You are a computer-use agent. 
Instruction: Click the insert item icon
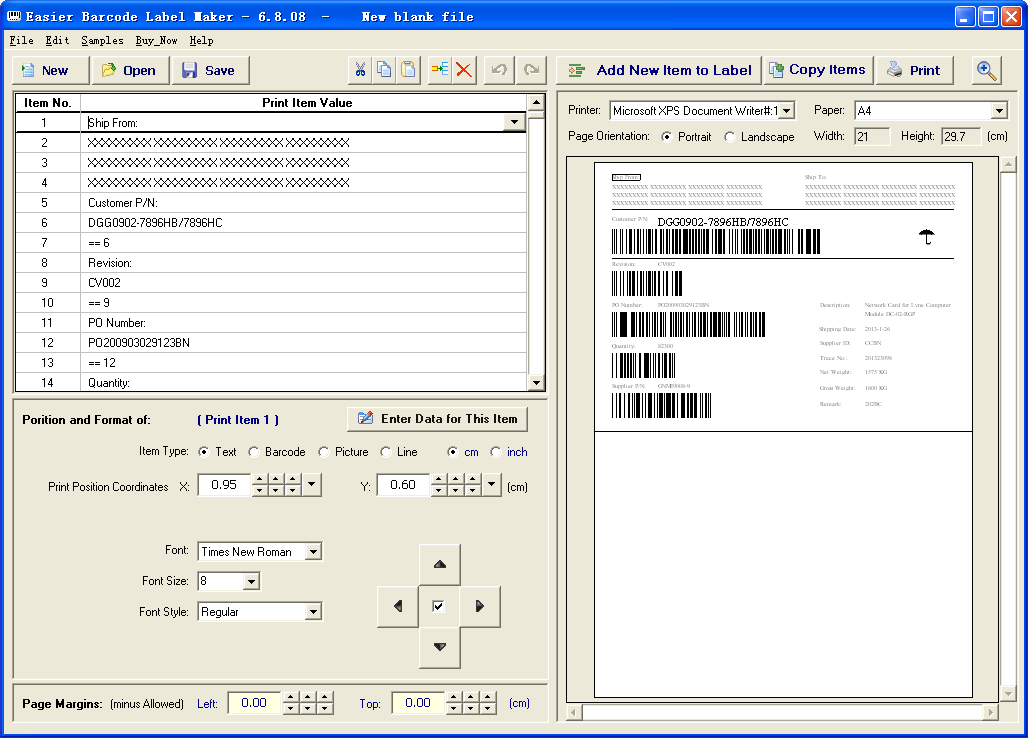(439, 70)
